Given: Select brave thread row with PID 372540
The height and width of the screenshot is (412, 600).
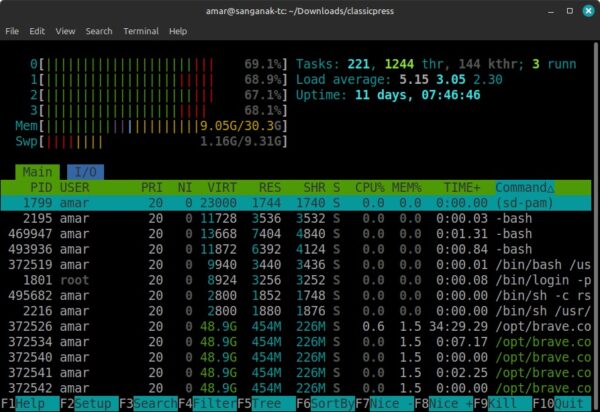Looking at the screenshot, I should pyautogui.click(x=296, y=358).
